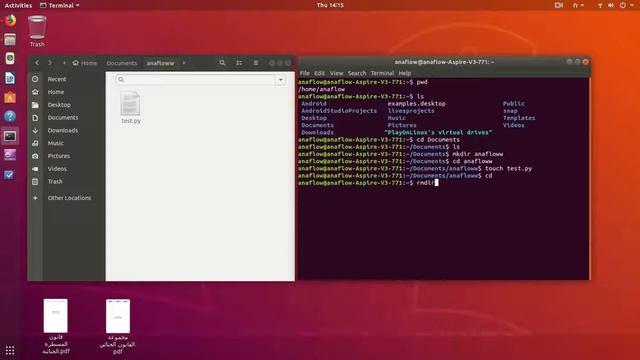Image resolution: width=640 pixels, height=360 pixels.
Task: Click the volume icon in the top bar
Action: pyautogui.click(x=611, y=5)
